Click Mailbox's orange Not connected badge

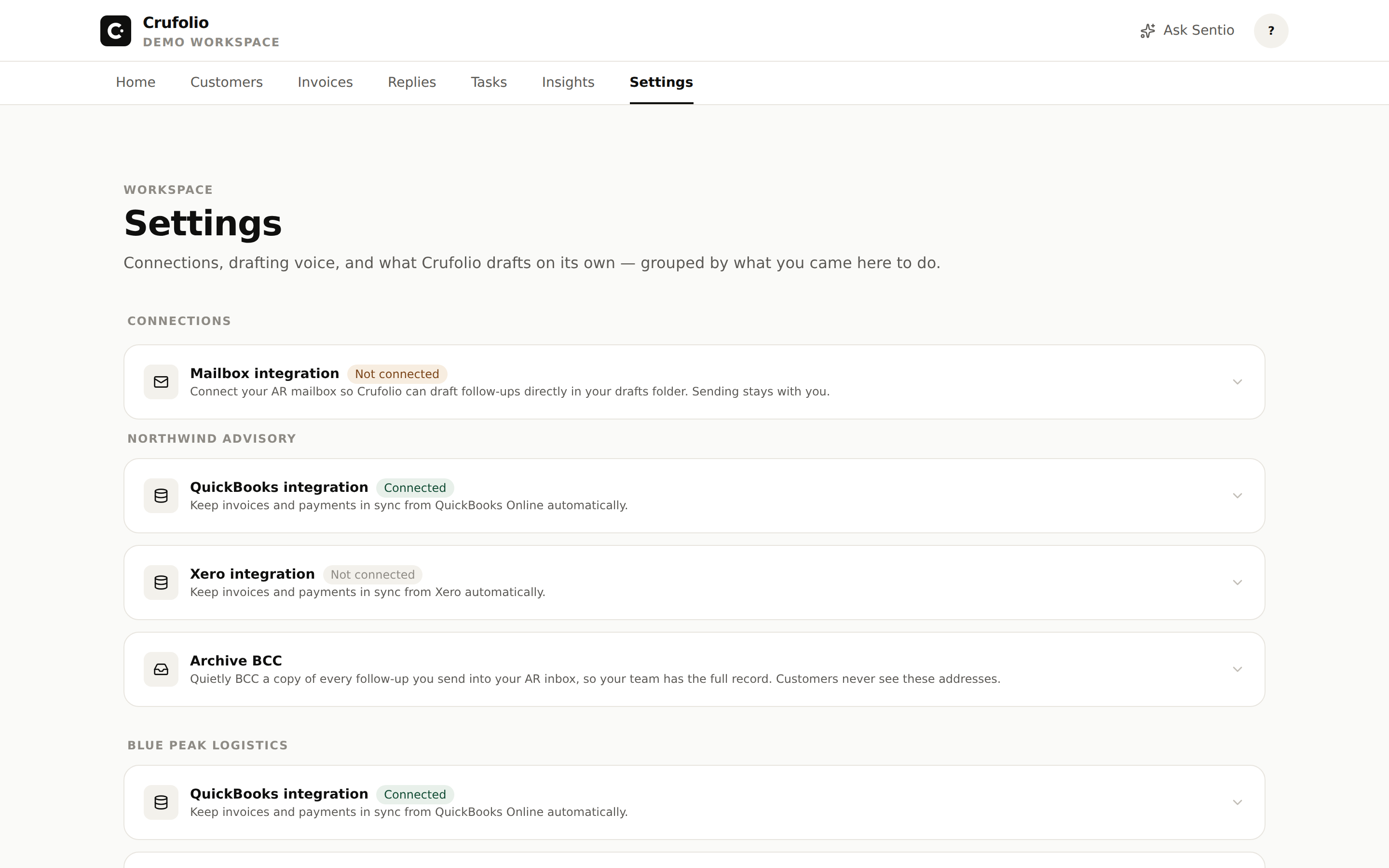[396, 374]
